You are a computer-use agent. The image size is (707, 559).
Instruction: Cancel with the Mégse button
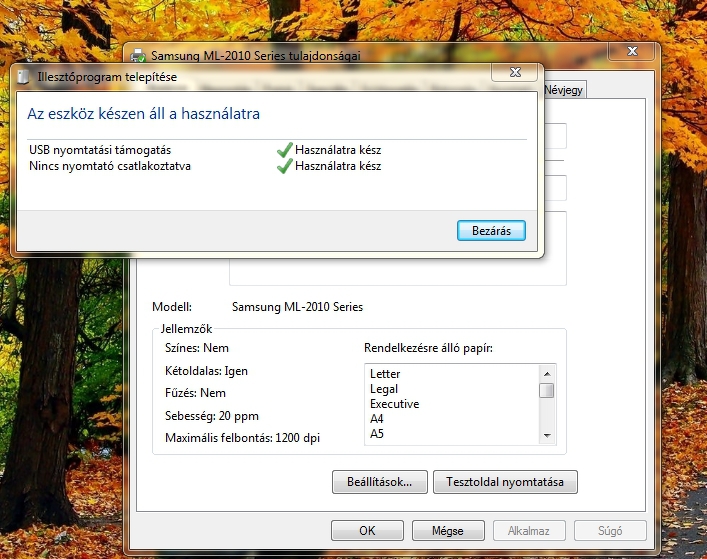tap(448, 531)
